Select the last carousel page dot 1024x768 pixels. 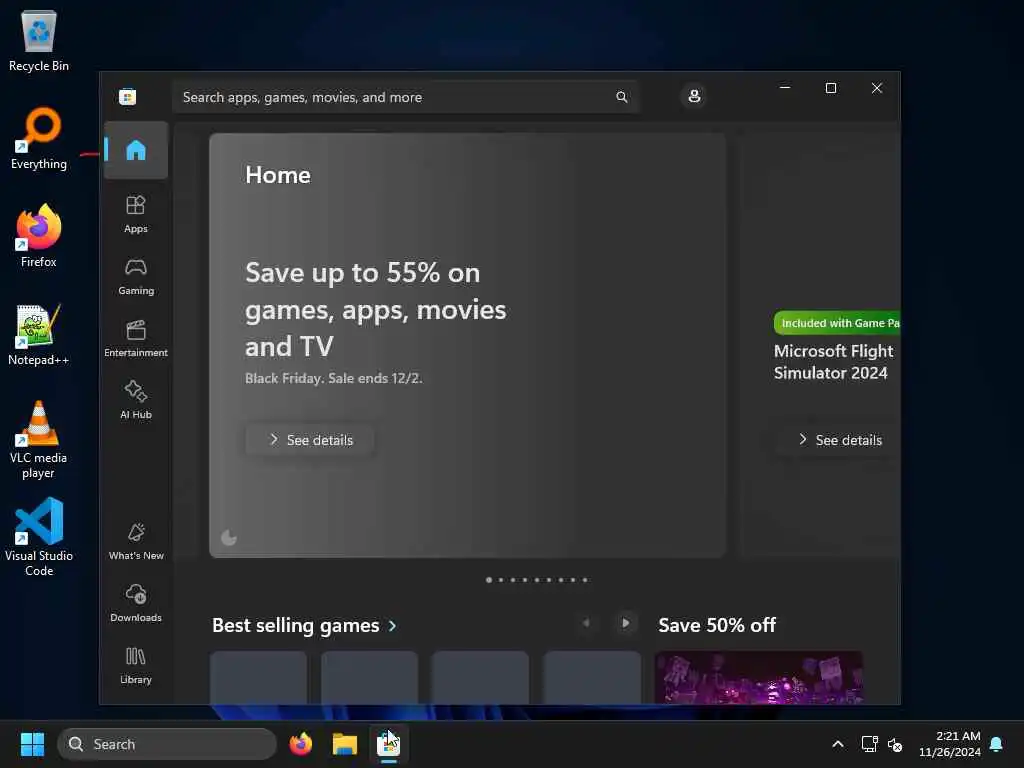coord(585,580)
